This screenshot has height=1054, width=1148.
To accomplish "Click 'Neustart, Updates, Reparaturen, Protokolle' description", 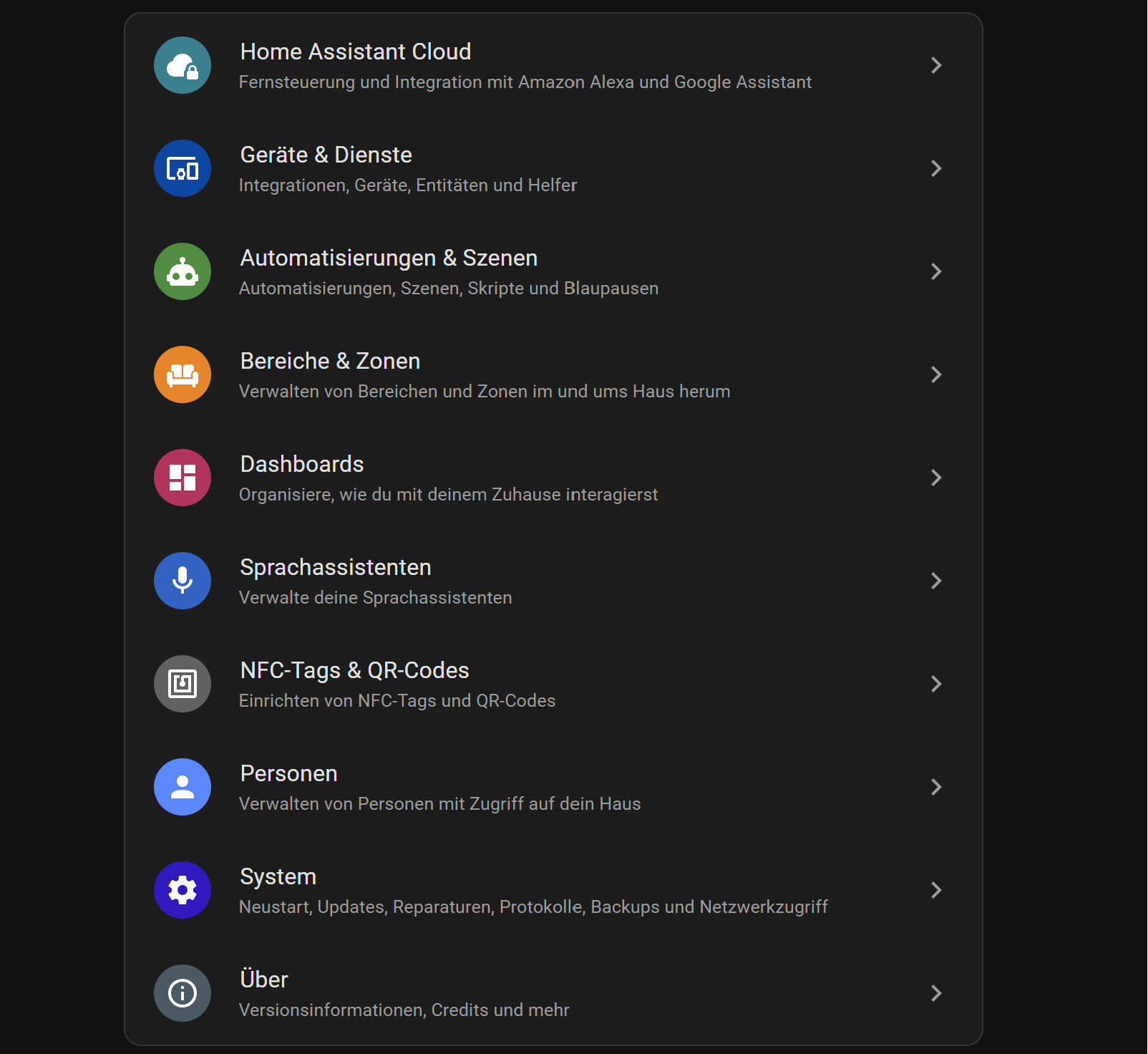I will [x=533, y=907].
